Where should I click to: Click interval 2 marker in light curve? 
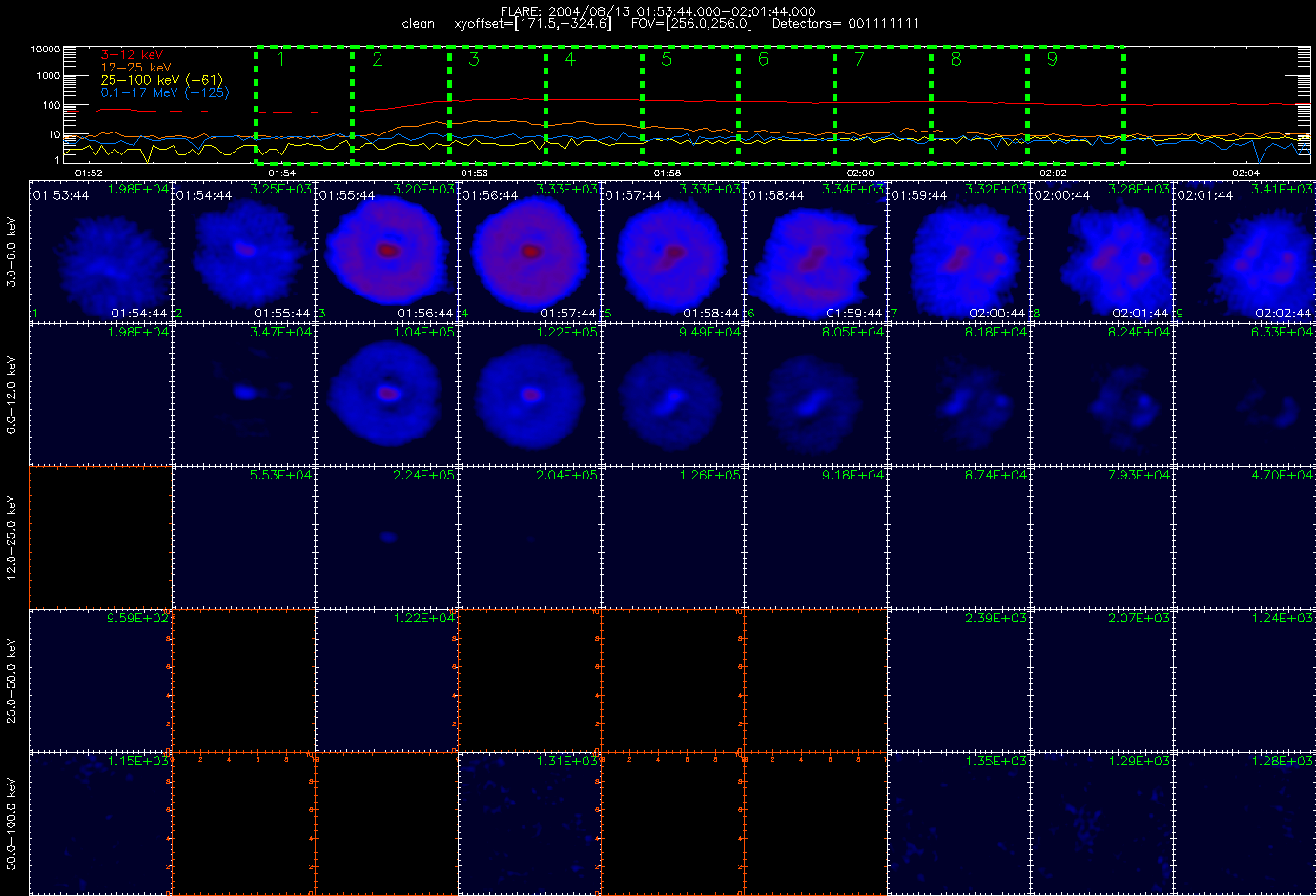point(378,59)
